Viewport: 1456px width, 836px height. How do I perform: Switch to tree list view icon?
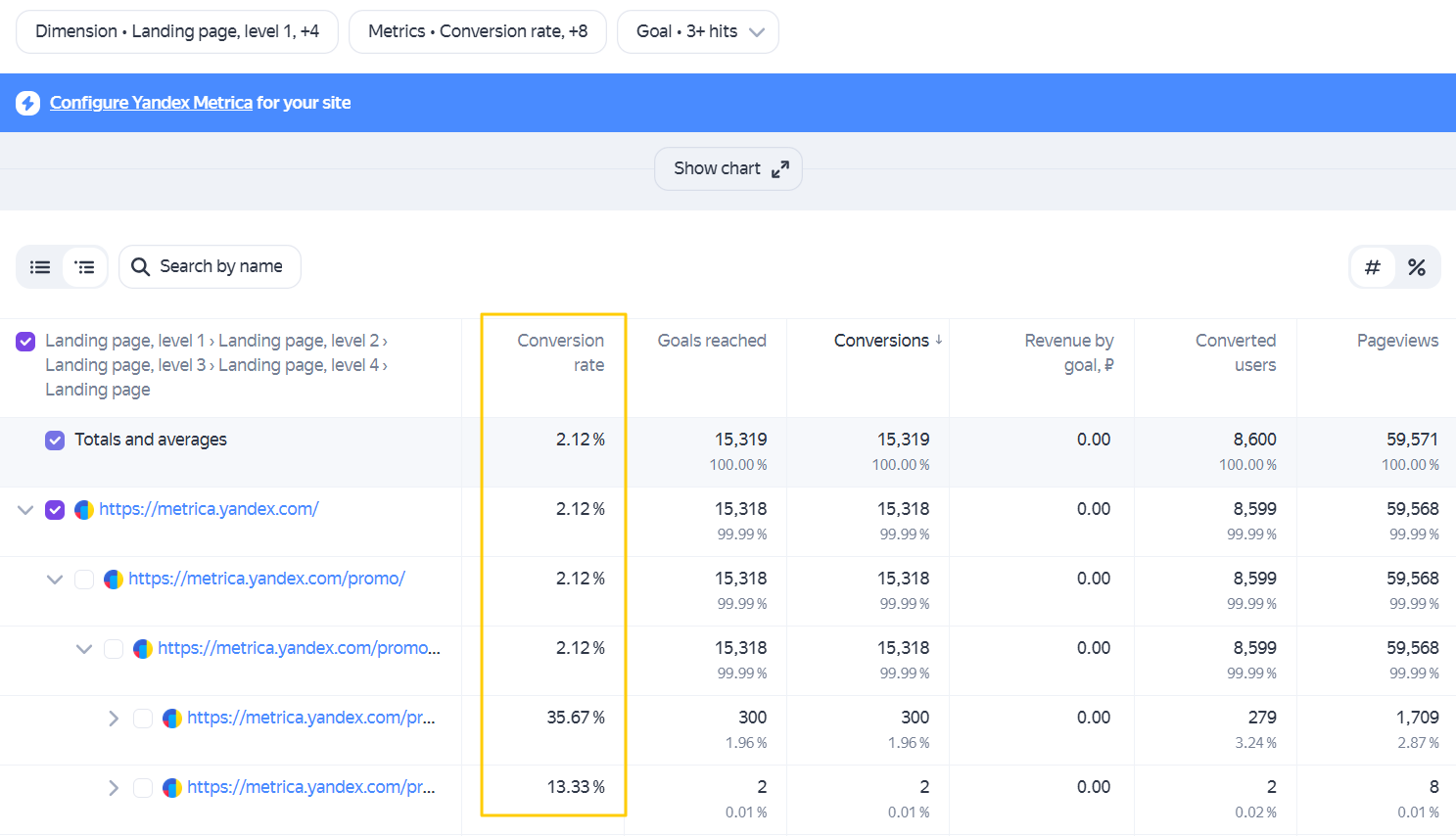(x=85, y=267)
